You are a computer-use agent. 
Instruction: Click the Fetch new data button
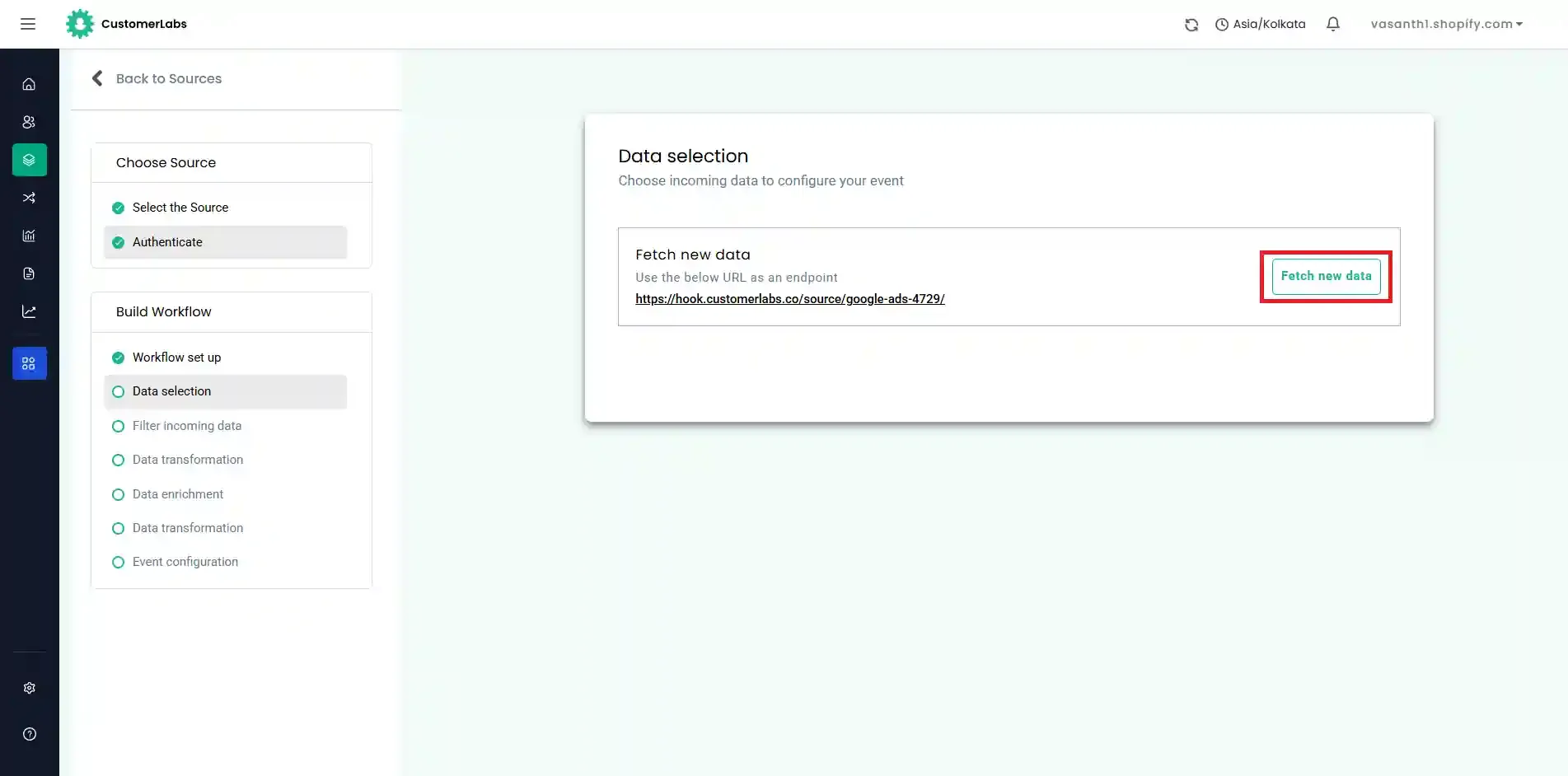1326,276
